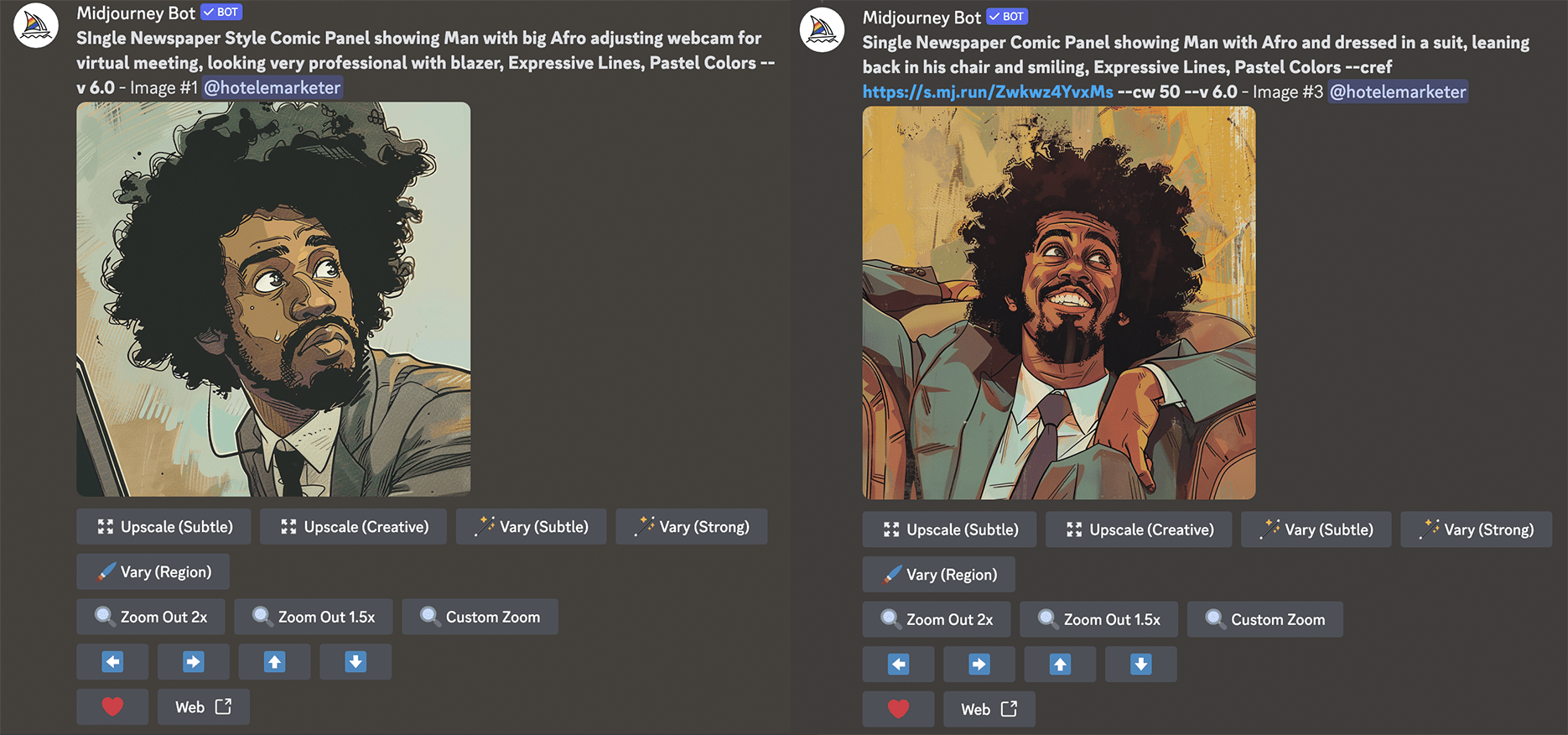Favorite Image #1 with the heart button
1568x735 pixels.
click(112, 707)
